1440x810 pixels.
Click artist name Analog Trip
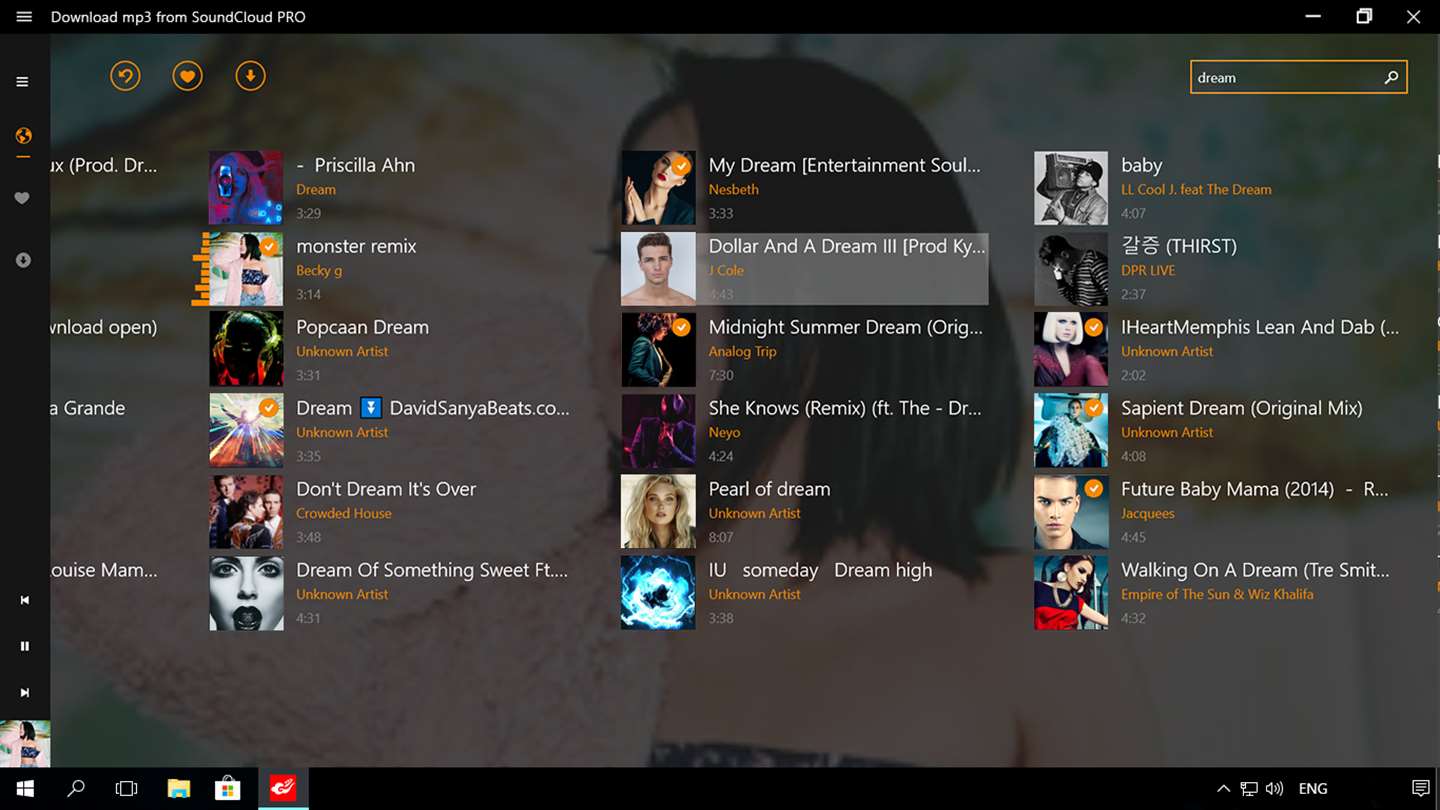(x=743, y=351)
